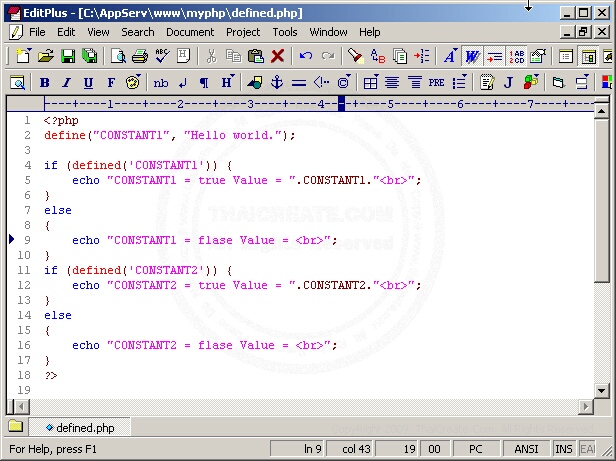Apply Italic HTML tag button
The height and width of the screenshot is (461, 616).
click(x=66, y=83)
